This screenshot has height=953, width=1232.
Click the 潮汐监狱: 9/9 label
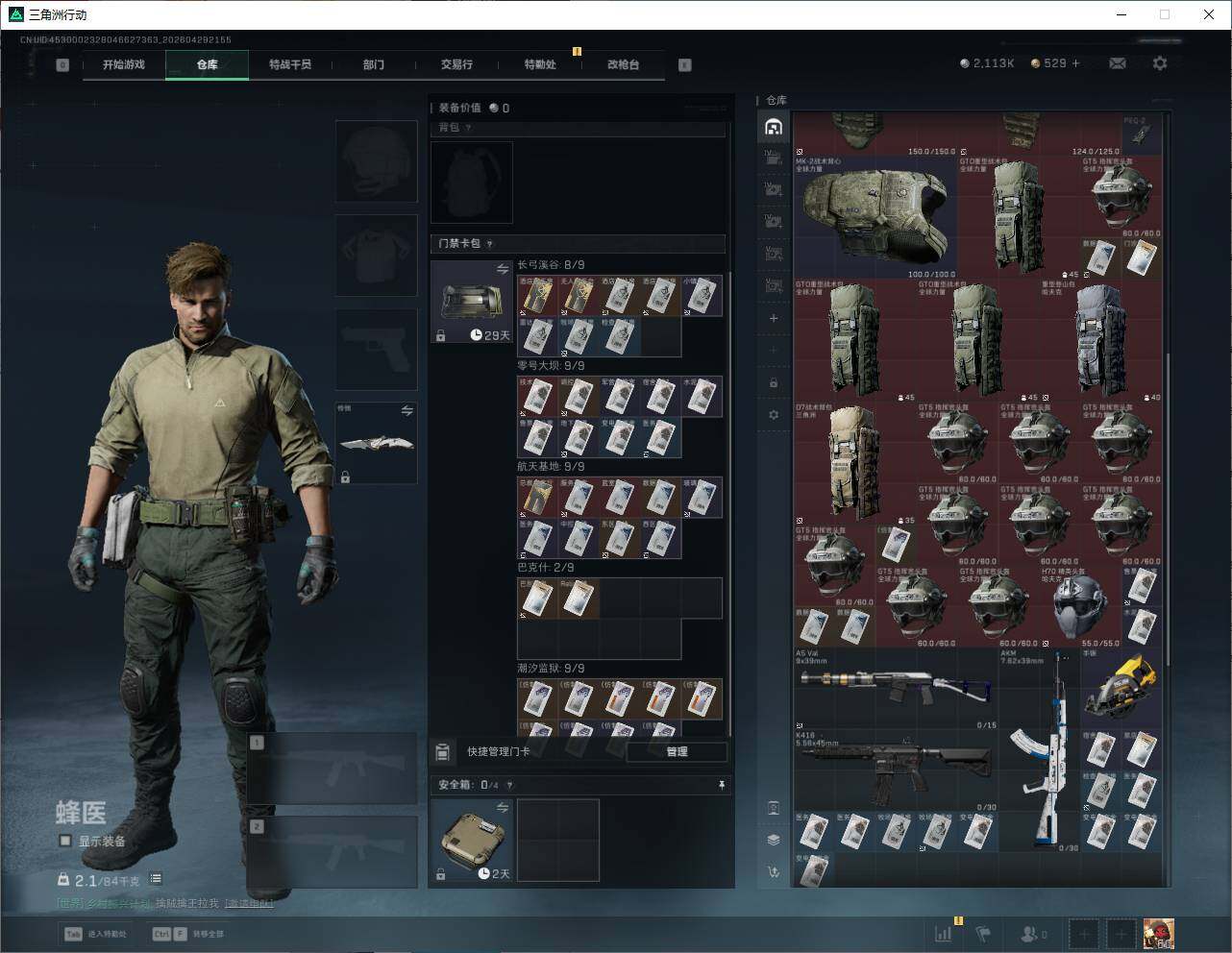point(551,669)
